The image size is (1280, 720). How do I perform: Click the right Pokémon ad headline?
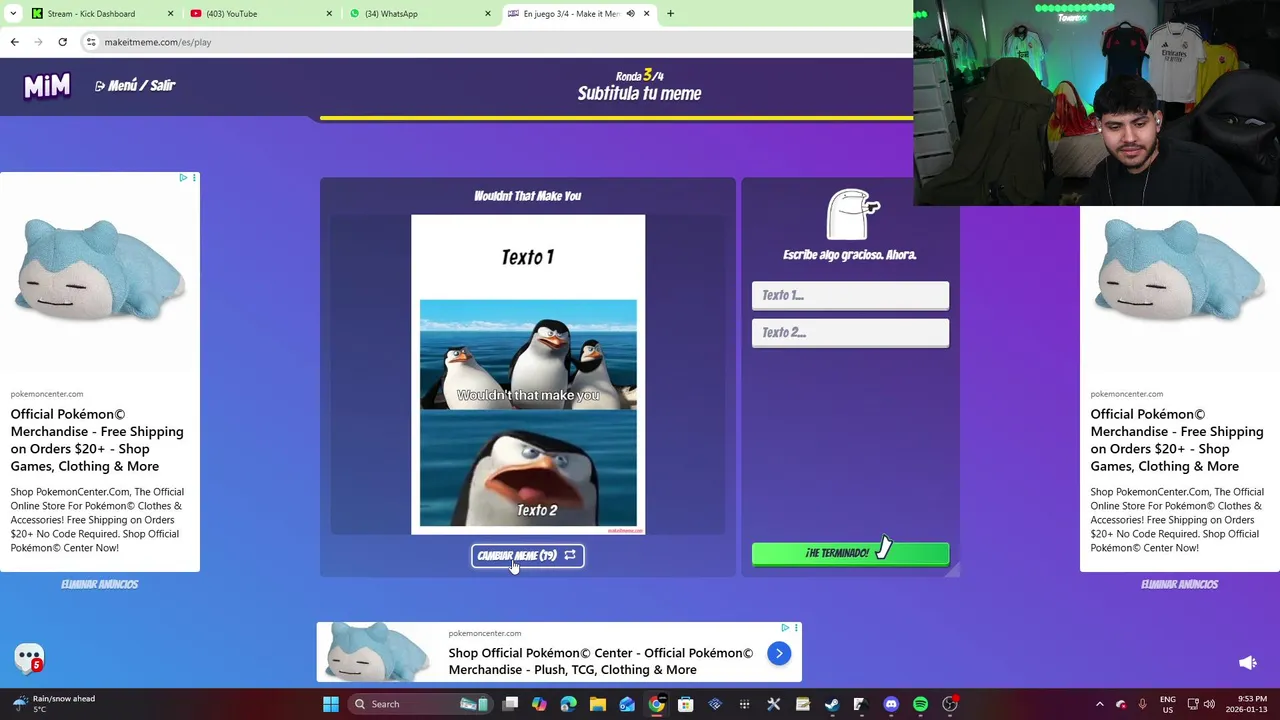pyautogui.click(x=1177, y=440)
